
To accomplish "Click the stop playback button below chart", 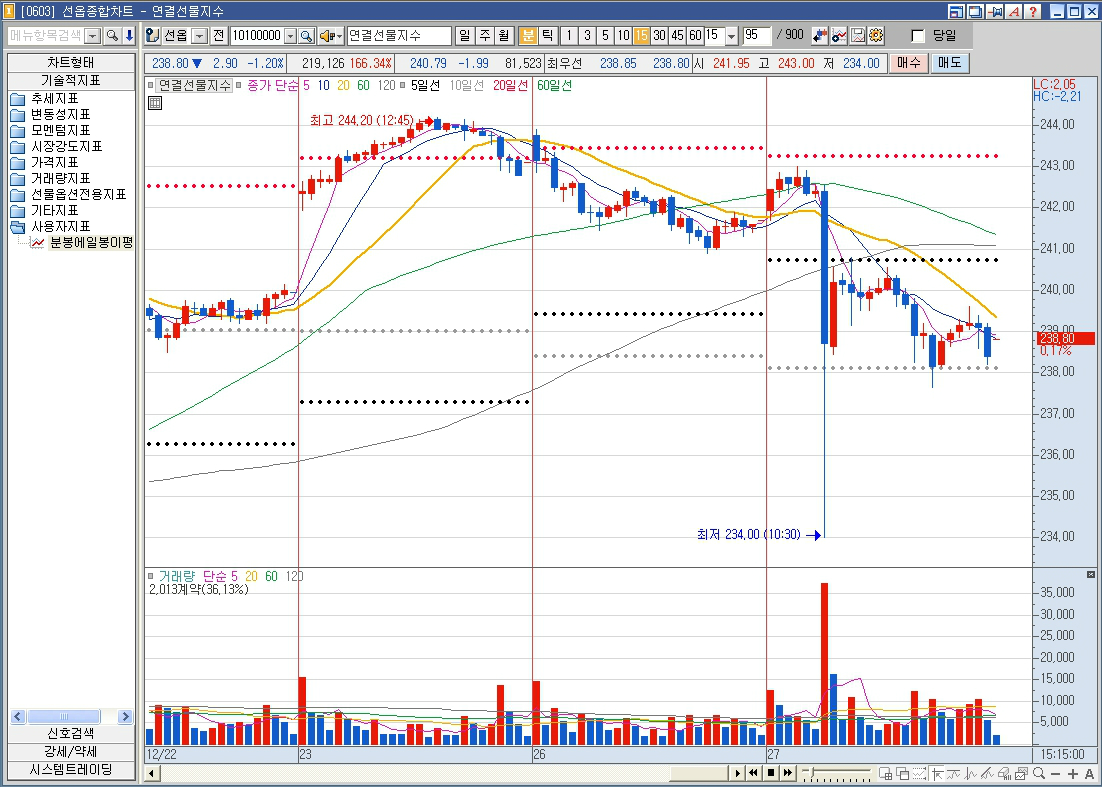I will 771,773.
